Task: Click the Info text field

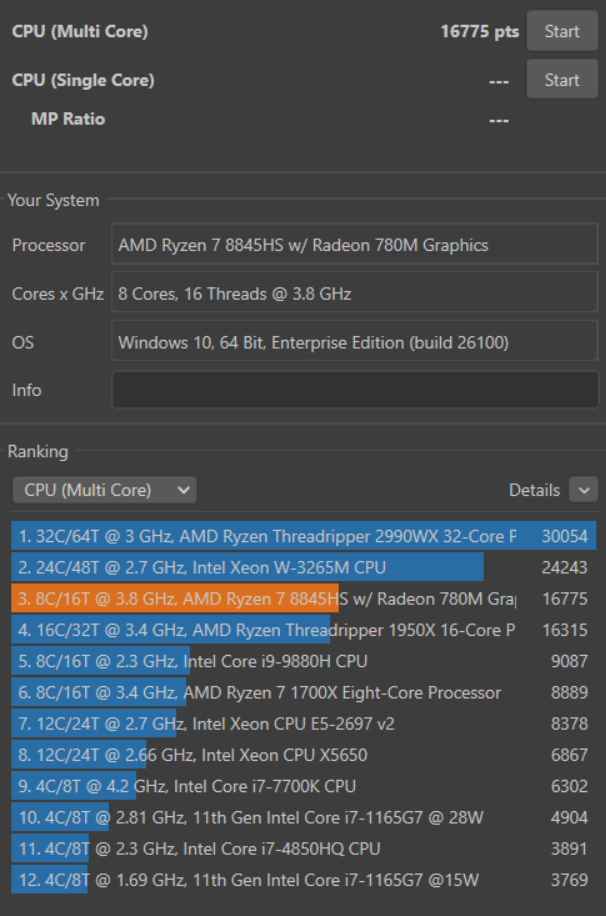Action: coord(354,390)
